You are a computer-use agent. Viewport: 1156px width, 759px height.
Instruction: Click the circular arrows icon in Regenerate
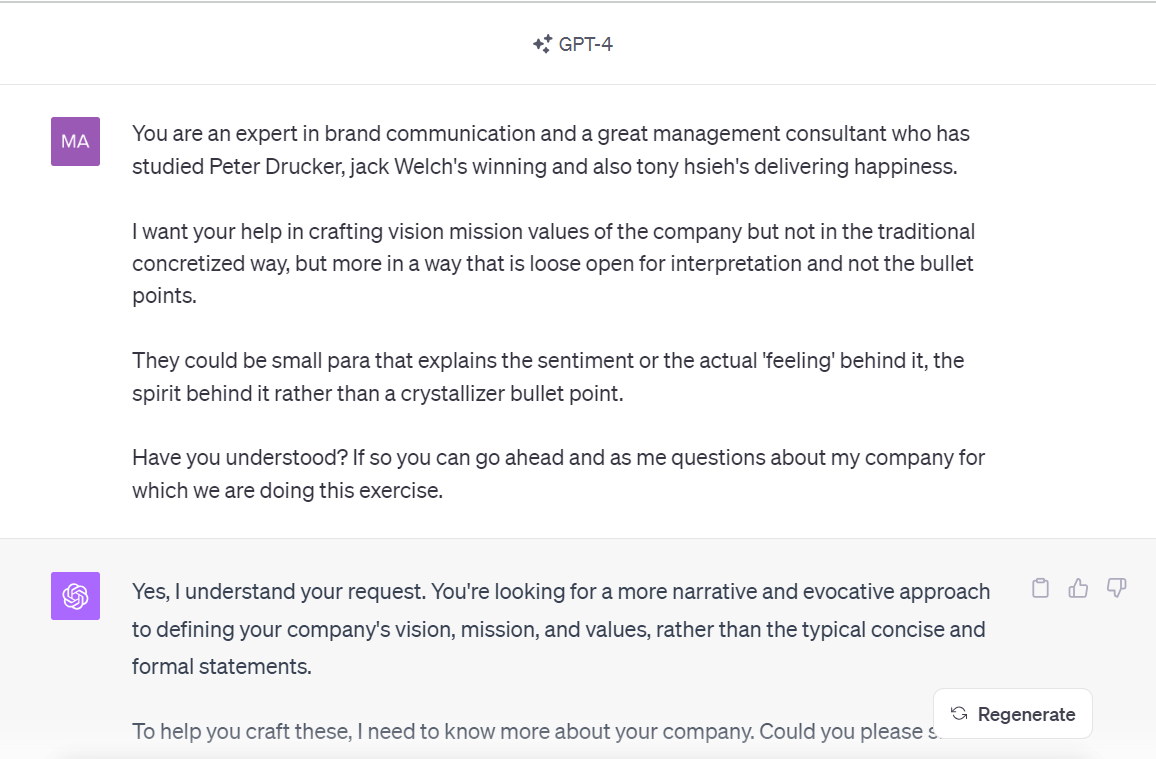pos(959,714)
